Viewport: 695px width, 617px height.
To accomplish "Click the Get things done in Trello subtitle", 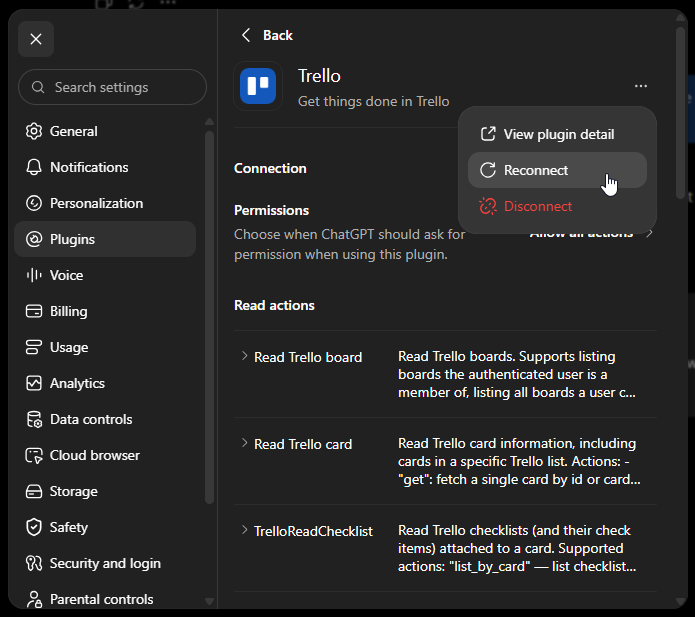I will click(374, 102).
